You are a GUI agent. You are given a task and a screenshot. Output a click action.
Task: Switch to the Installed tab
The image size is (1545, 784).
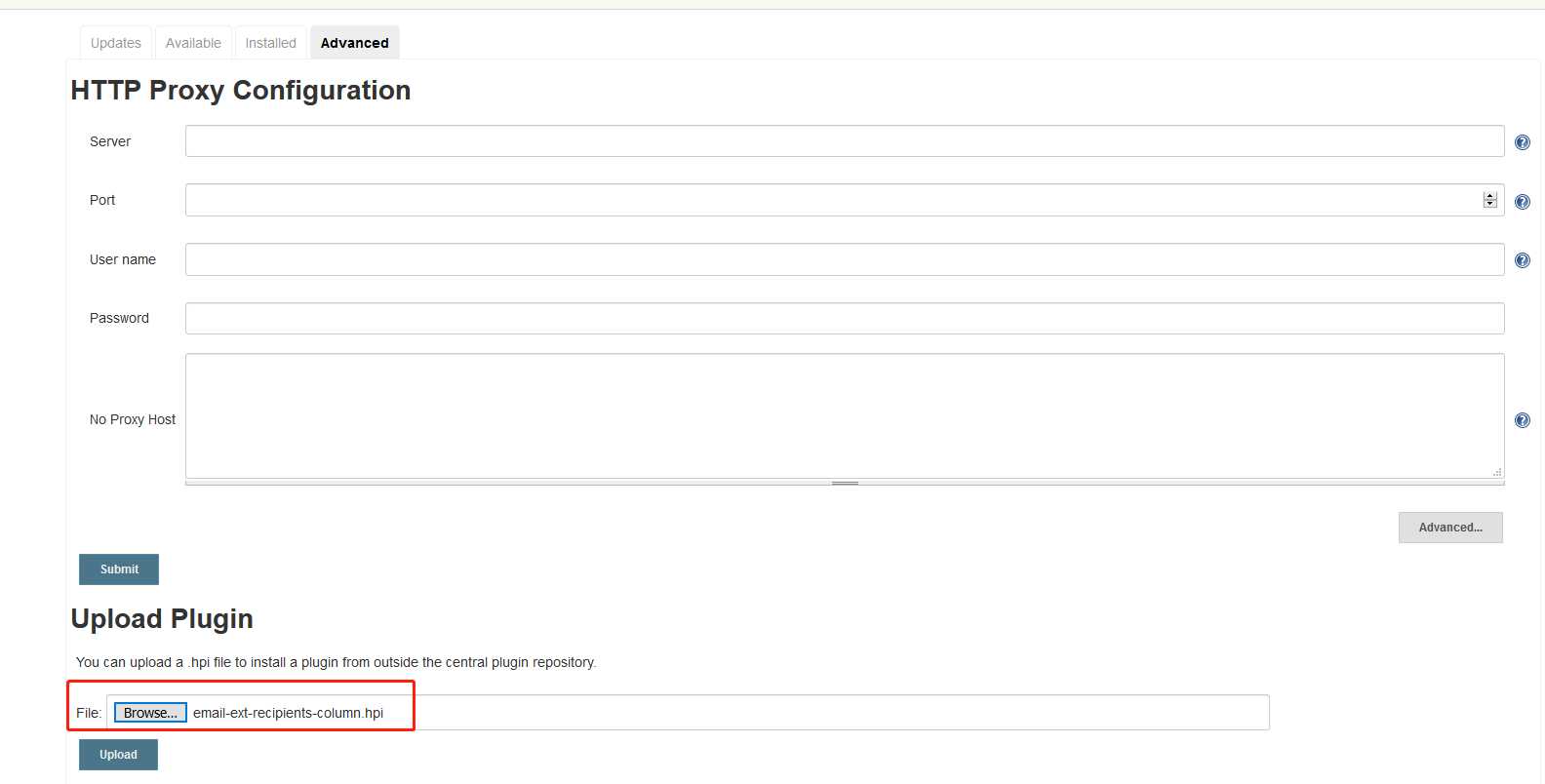point(270,43)
